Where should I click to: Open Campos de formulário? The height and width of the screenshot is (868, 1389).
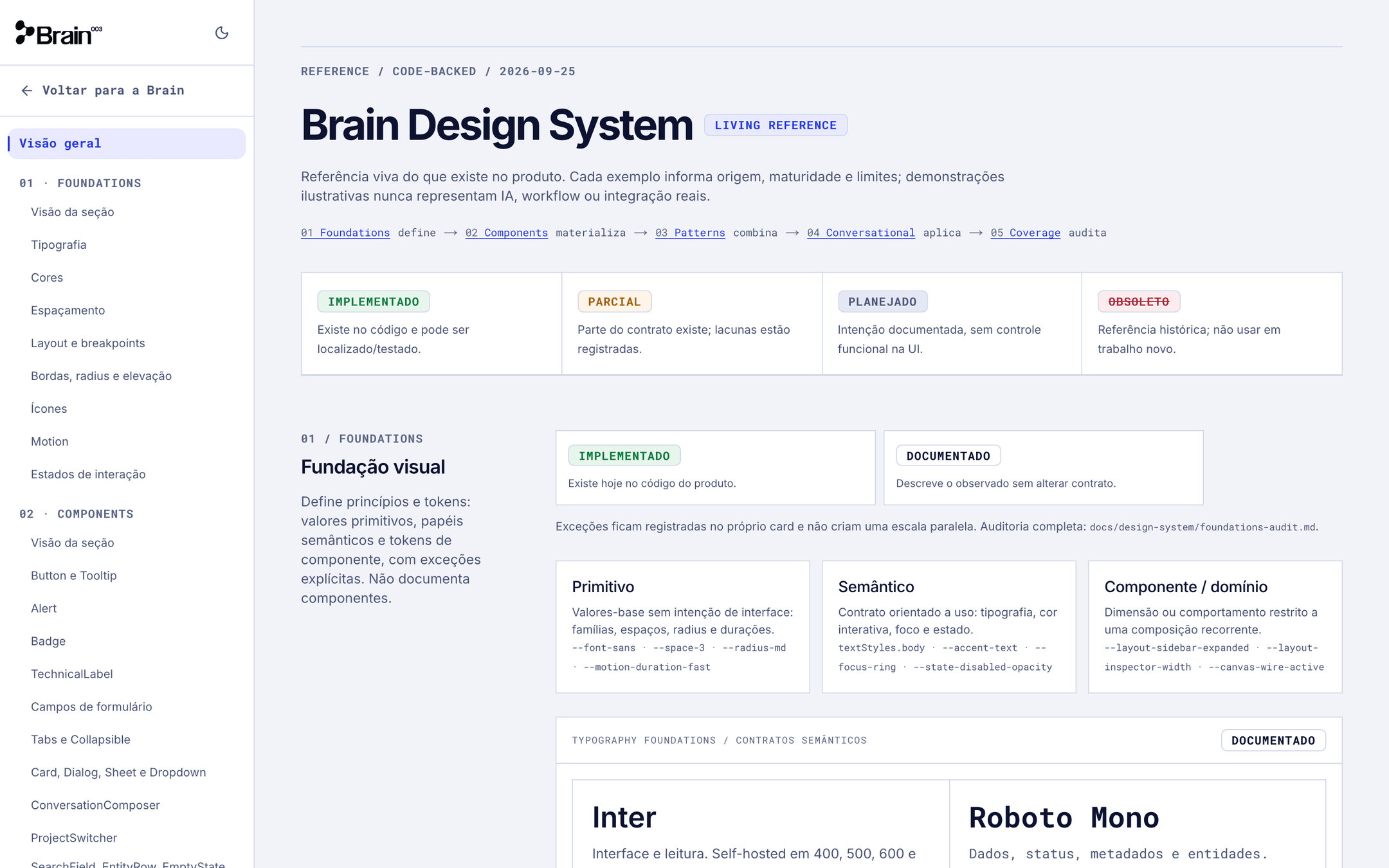tap(91, 707)
